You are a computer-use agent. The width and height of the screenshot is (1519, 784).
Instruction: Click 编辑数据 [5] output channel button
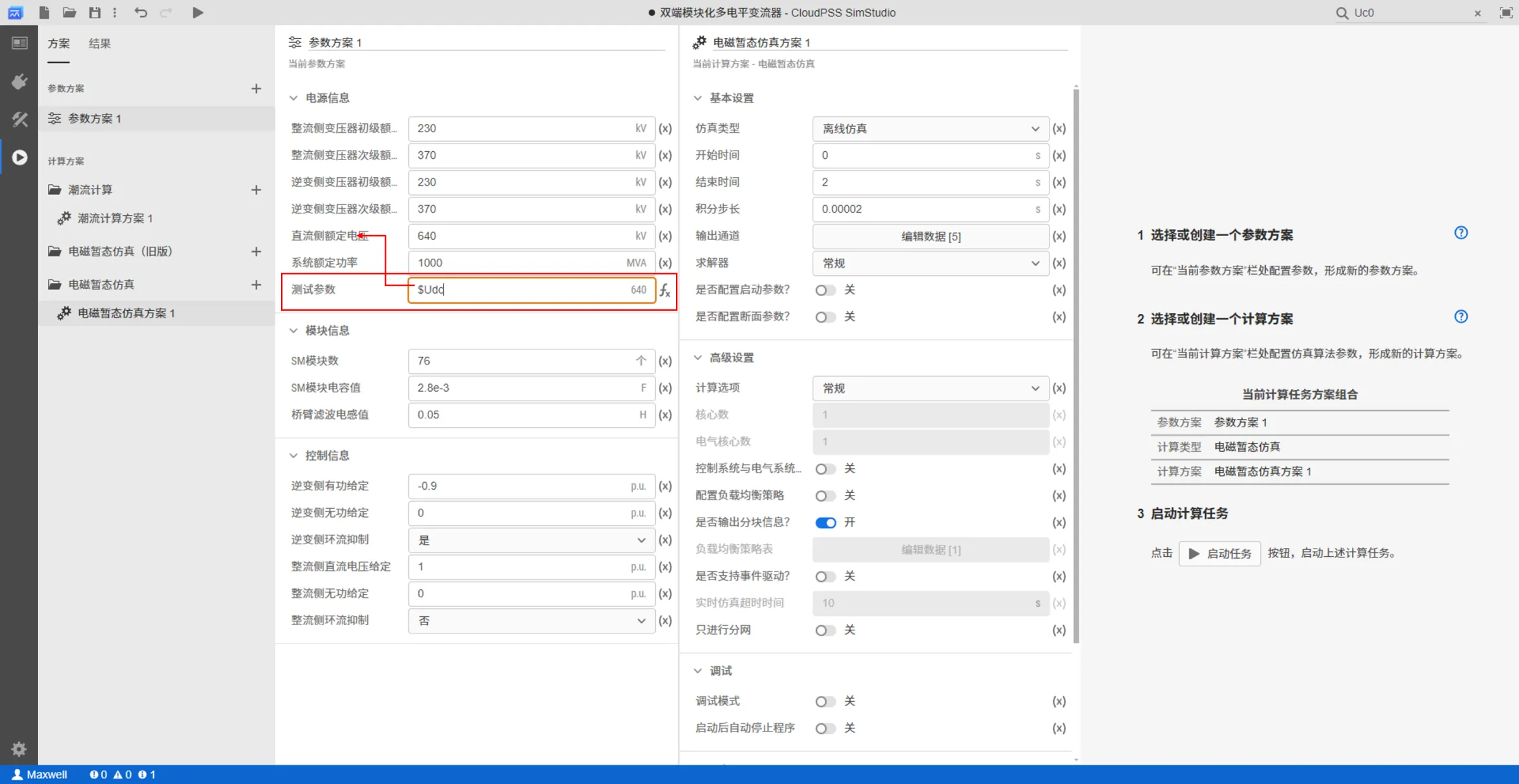tap(930, 237)
